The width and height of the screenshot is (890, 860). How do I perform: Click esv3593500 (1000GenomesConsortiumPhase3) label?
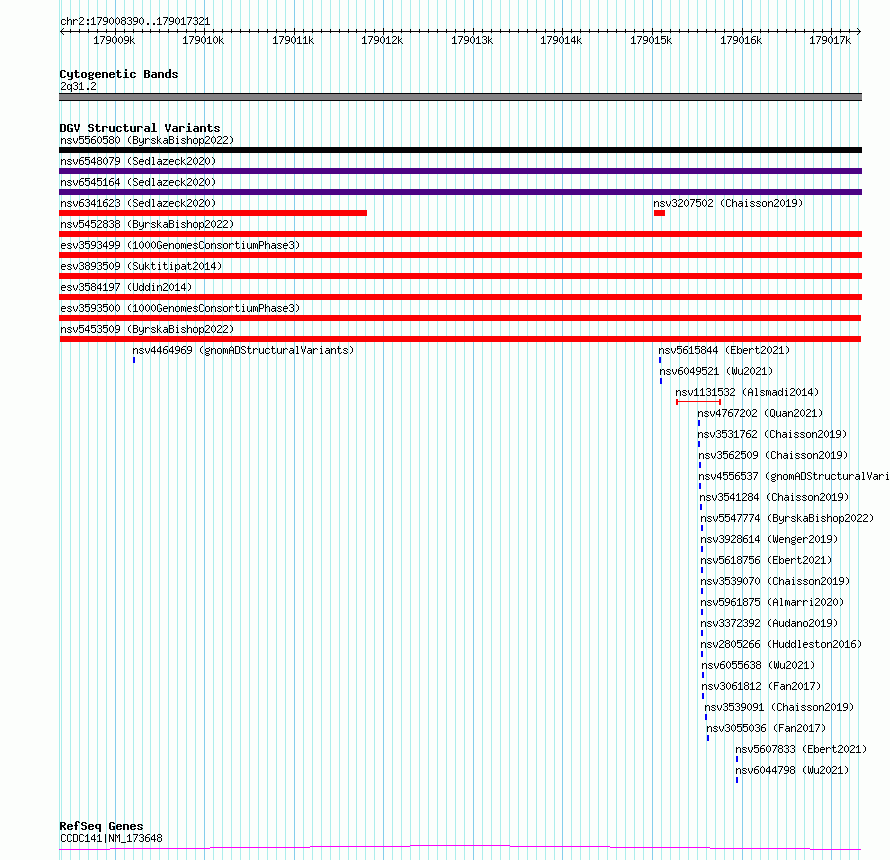tap(180, 308)
